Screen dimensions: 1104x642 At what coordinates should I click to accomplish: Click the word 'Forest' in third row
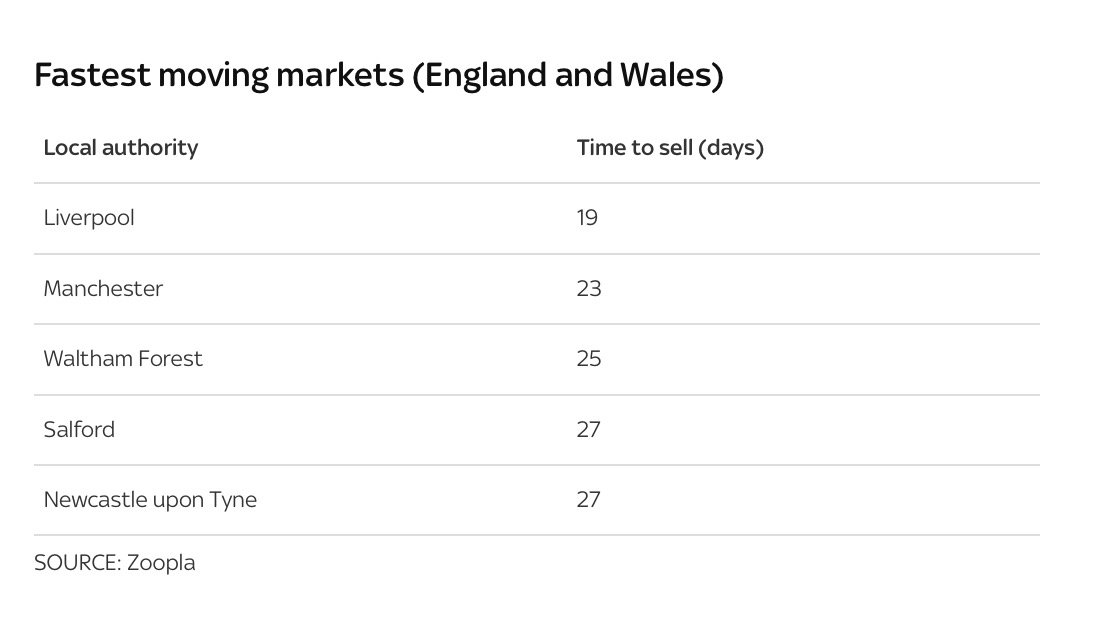pyautogui.click(x=170, y=359)
